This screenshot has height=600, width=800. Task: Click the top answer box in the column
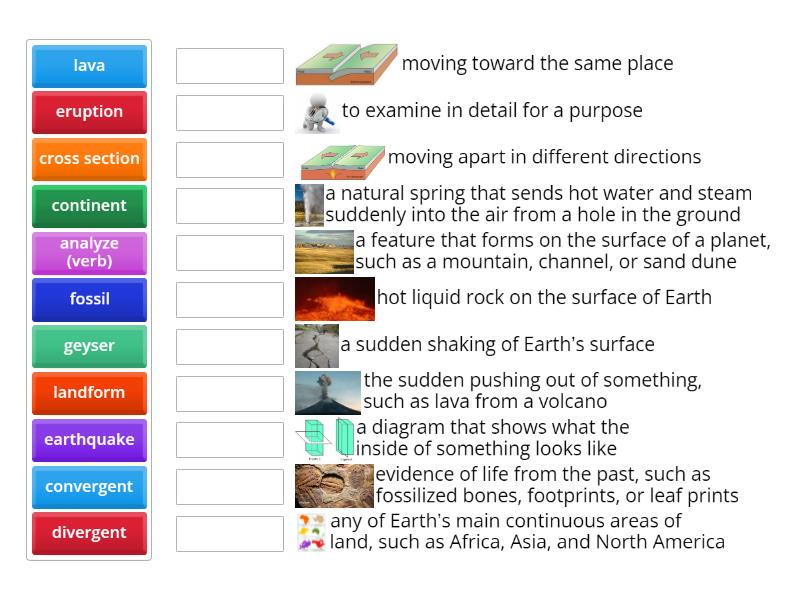pyautogui.click(x=229, y=65)
